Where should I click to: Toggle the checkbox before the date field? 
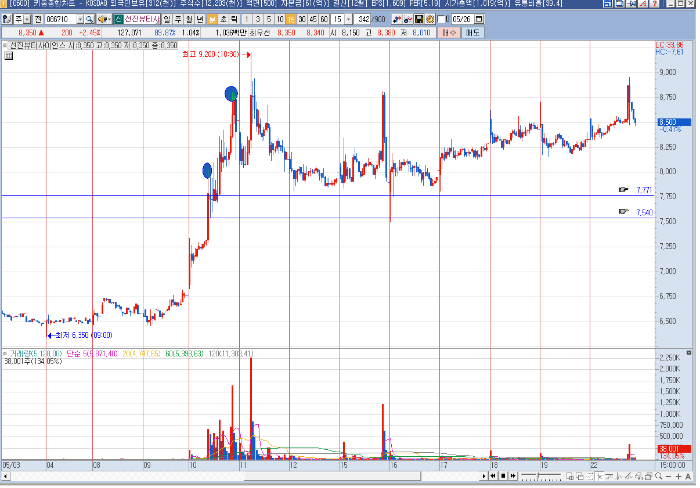(x=442, y=19)
